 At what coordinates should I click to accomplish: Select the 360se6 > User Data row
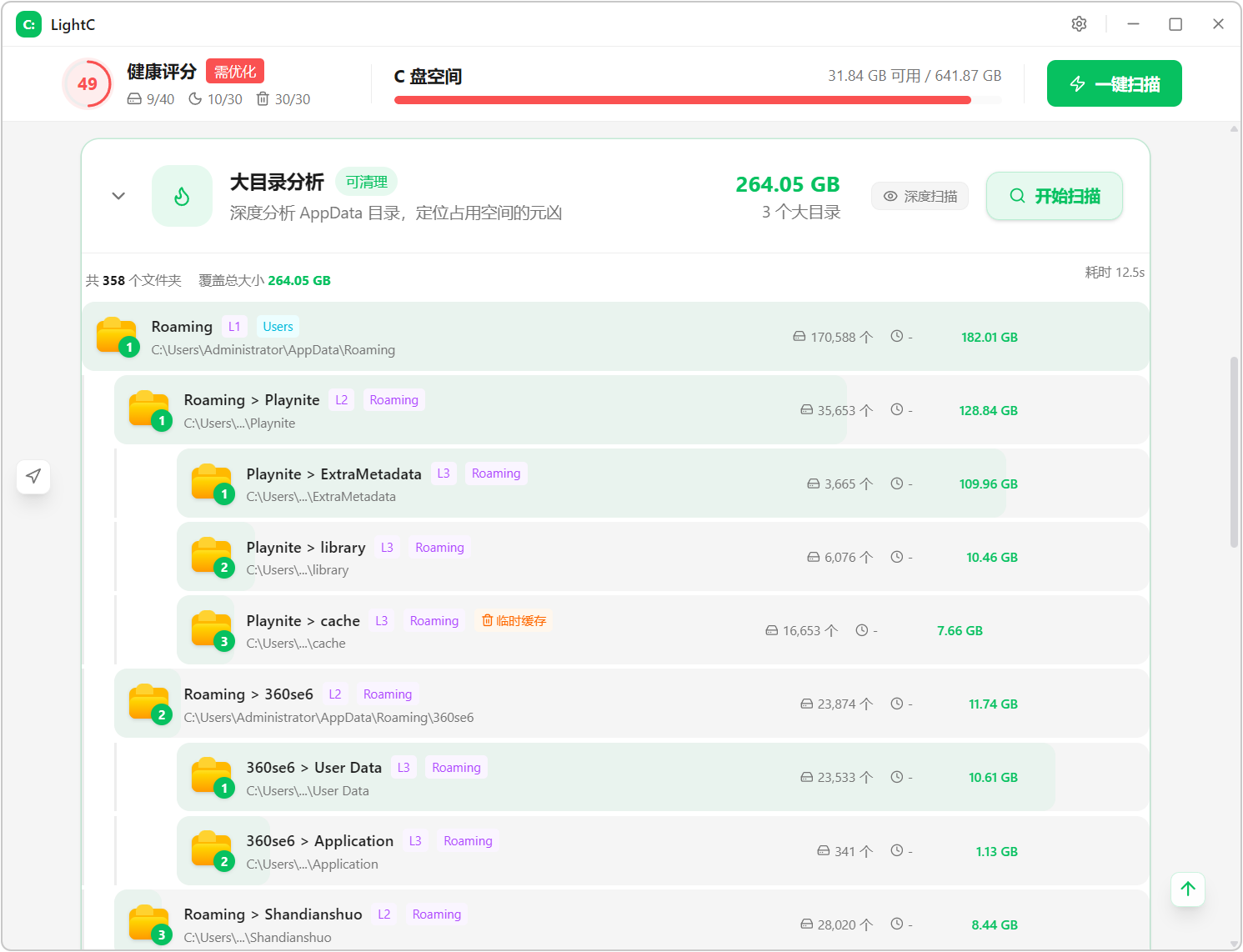[x=663, y=777]
